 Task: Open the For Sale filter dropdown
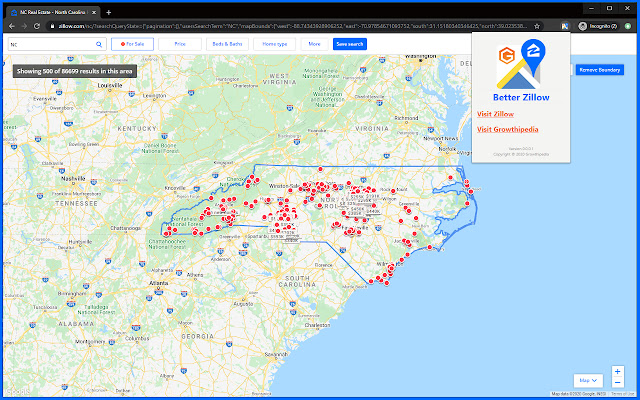pyautogui.click(x=132, y=44)
